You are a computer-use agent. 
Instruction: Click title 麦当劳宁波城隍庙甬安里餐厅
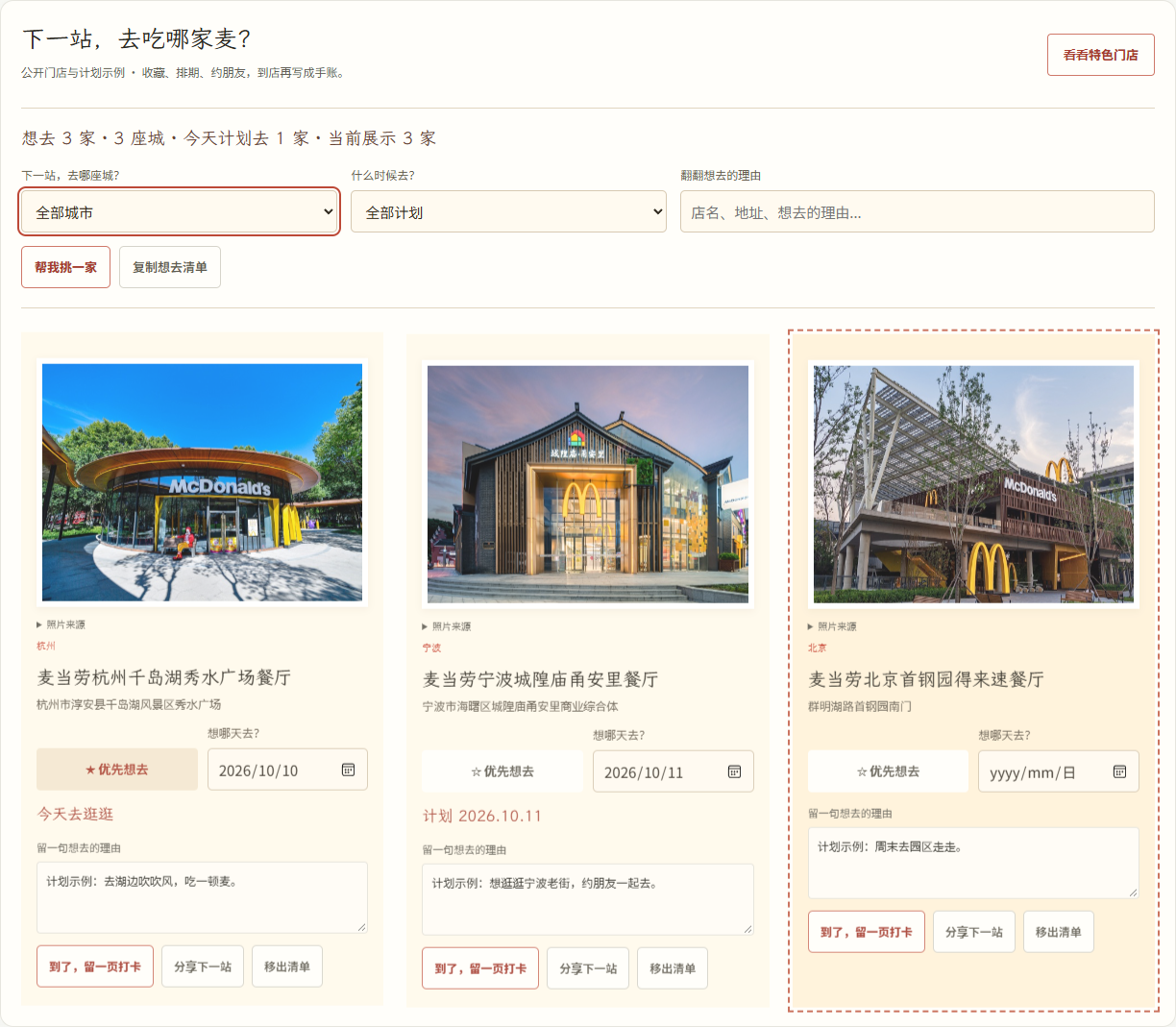[541, 679]
